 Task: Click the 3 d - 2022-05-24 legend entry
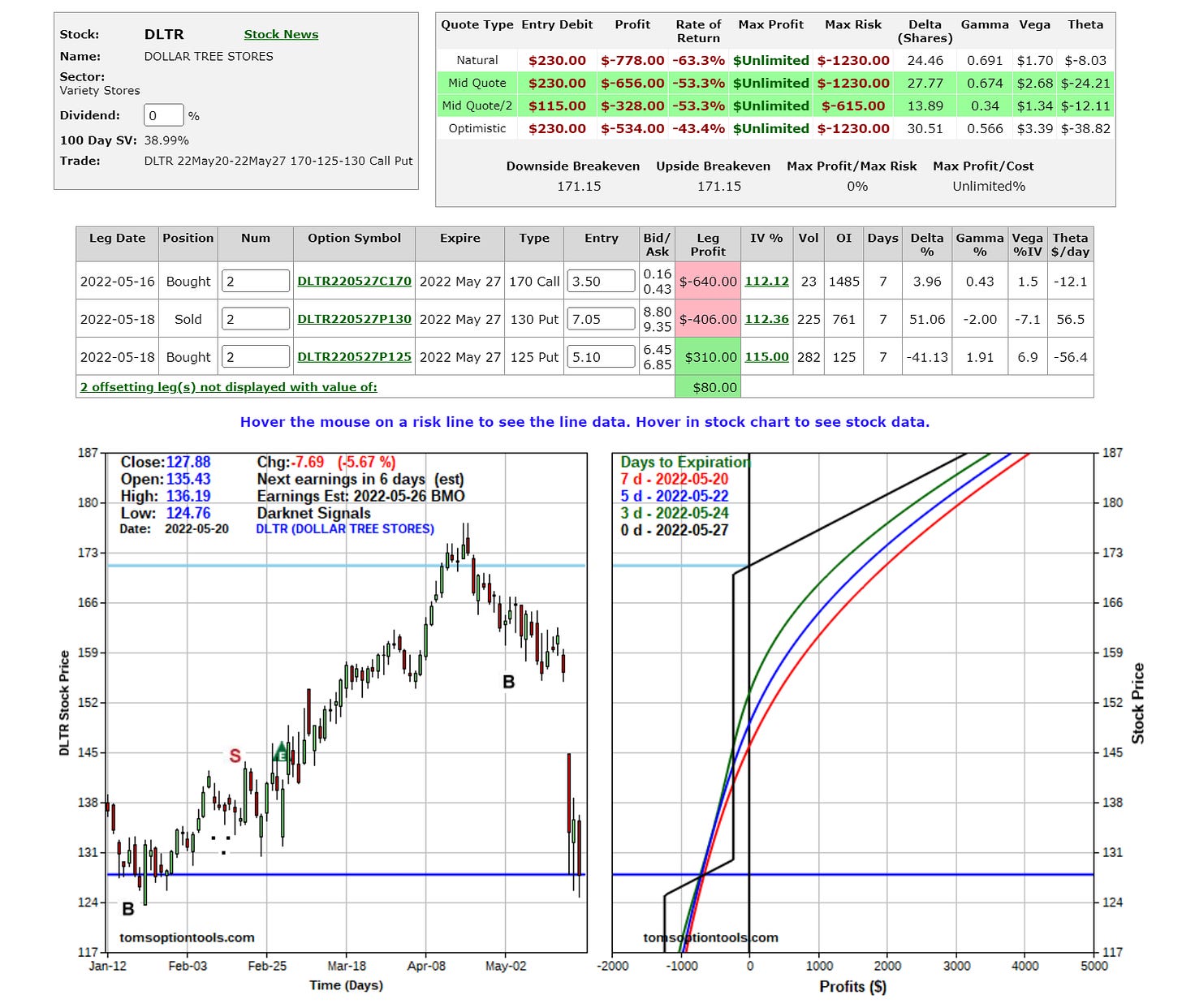[x=674, y=513]
